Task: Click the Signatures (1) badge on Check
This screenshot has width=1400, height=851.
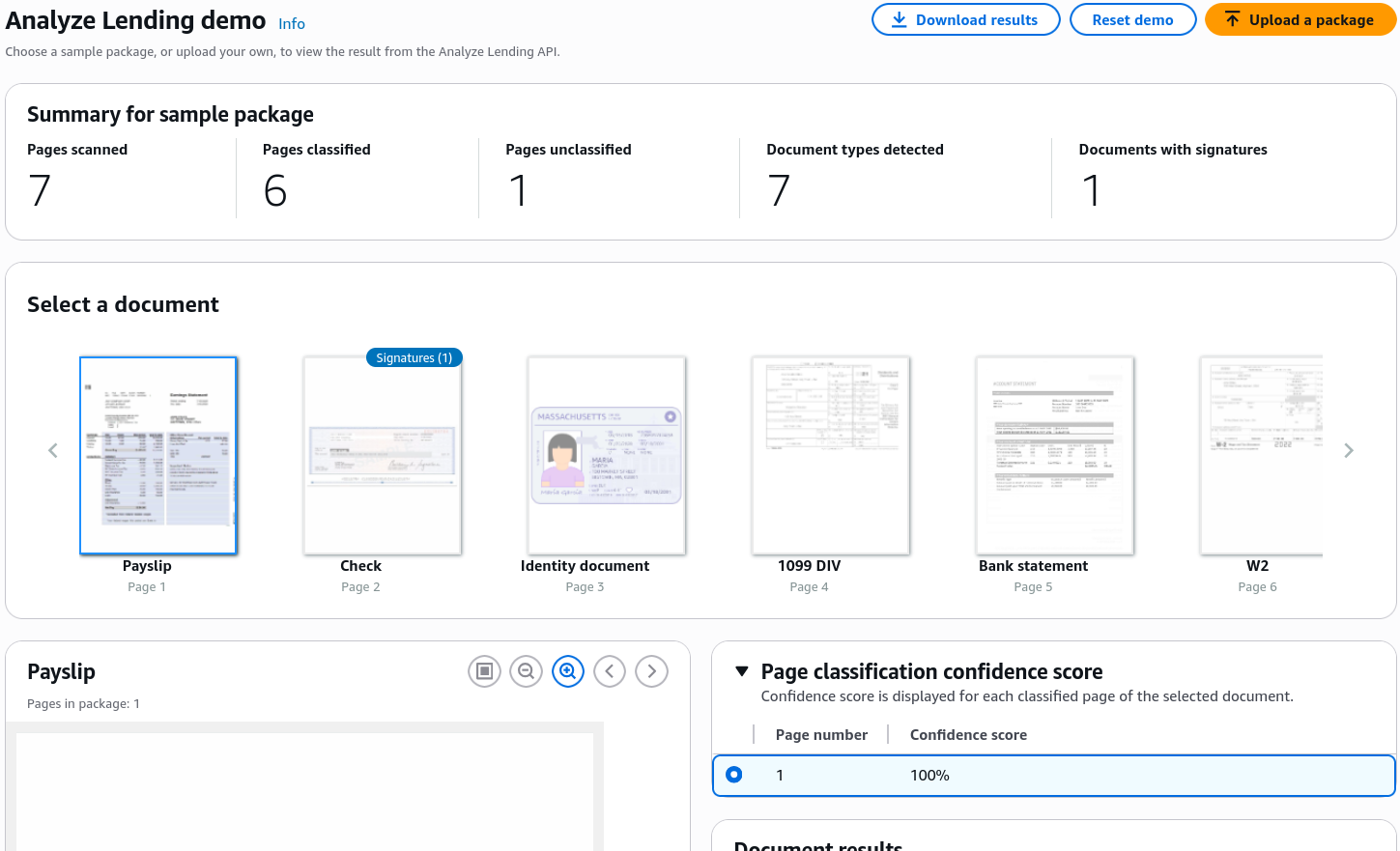Action: [414, 357]
